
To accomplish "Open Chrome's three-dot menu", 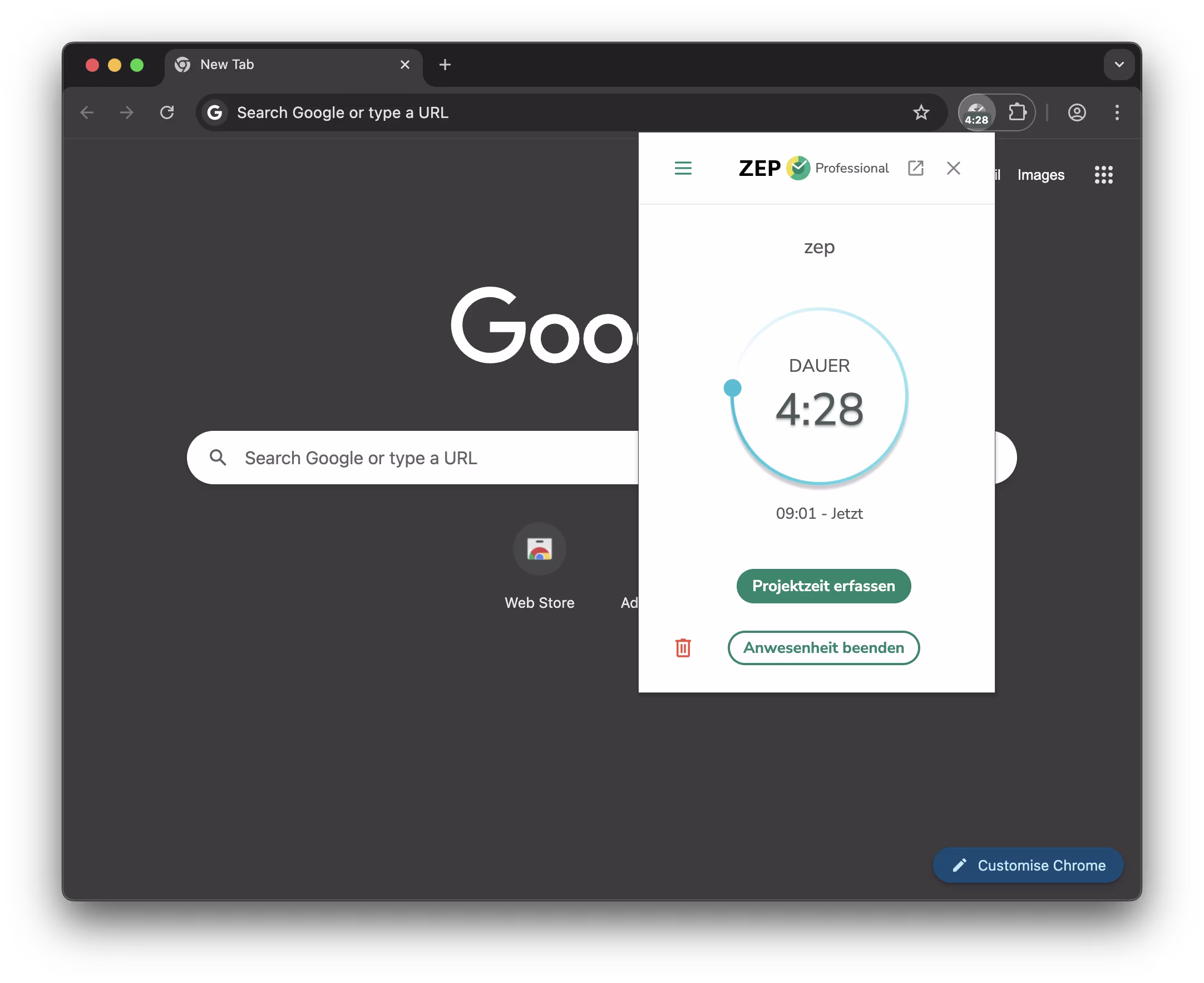I will coord(1117,112).
